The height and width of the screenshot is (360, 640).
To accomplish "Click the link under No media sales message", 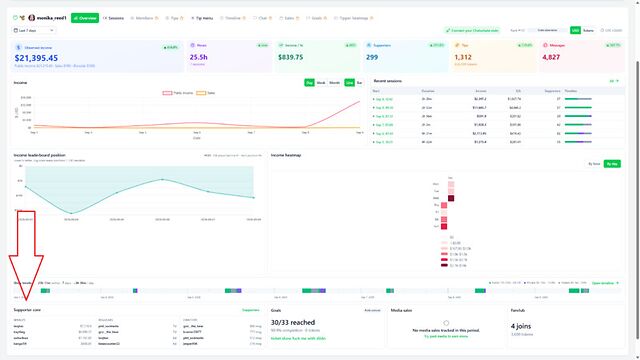I will [446, 336].
